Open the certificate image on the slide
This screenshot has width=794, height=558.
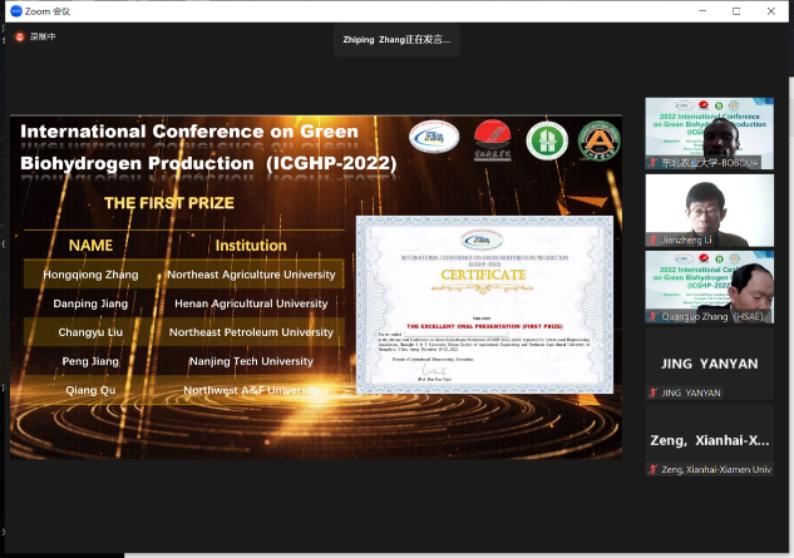(485, 305)
